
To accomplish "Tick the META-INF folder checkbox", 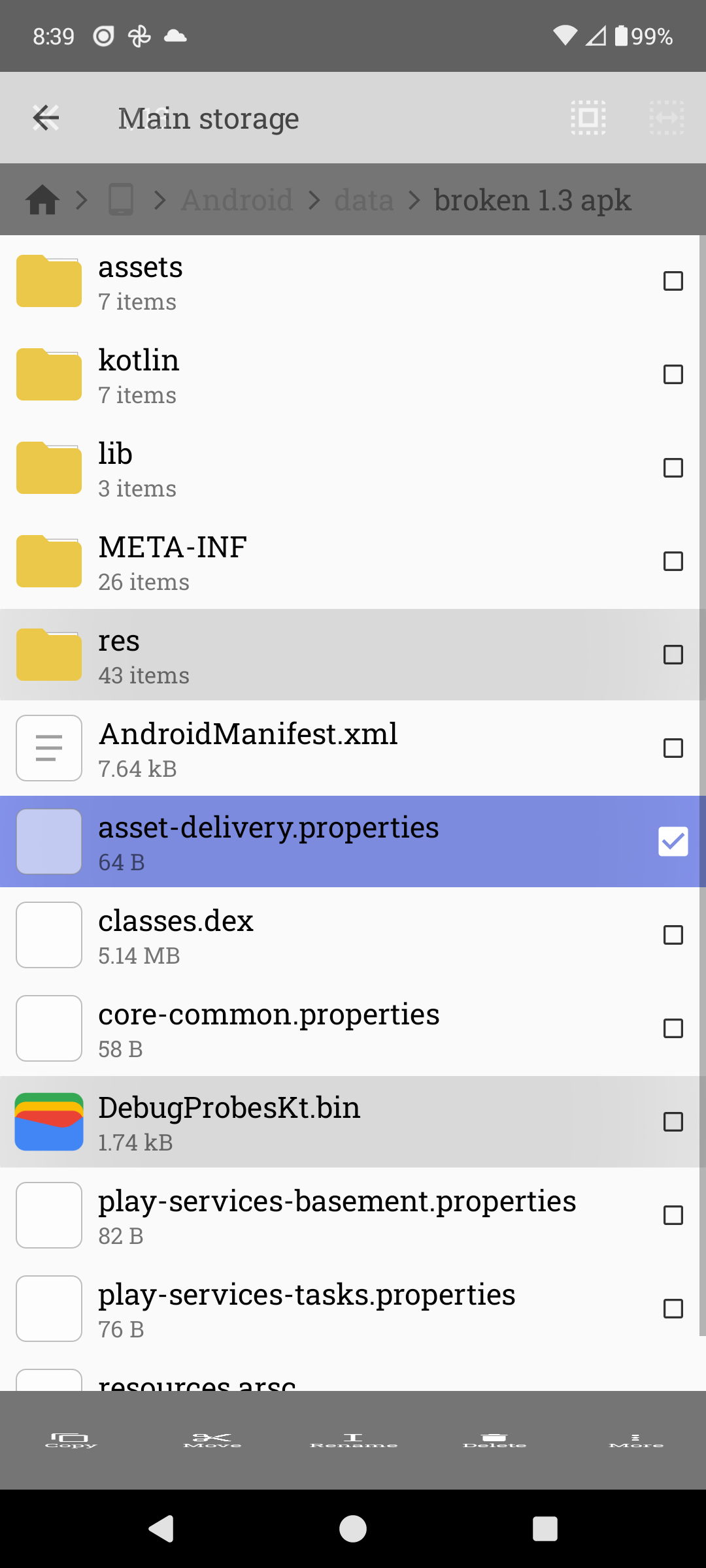I will (673, 561).
